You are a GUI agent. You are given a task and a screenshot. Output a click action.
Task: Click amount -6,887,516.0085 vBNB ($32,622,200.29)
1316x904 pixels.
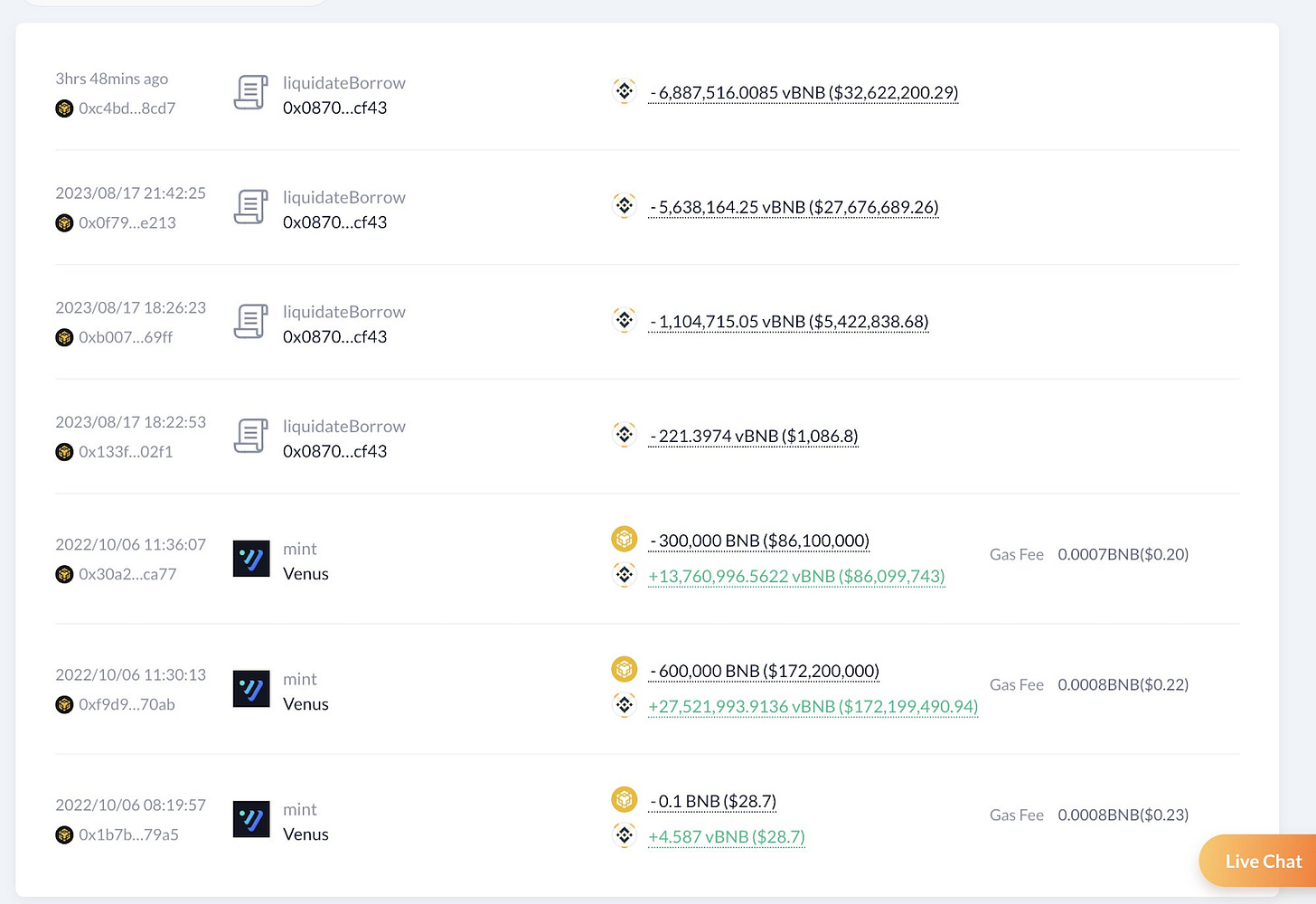pyautogui.click(x=804, y=93)
